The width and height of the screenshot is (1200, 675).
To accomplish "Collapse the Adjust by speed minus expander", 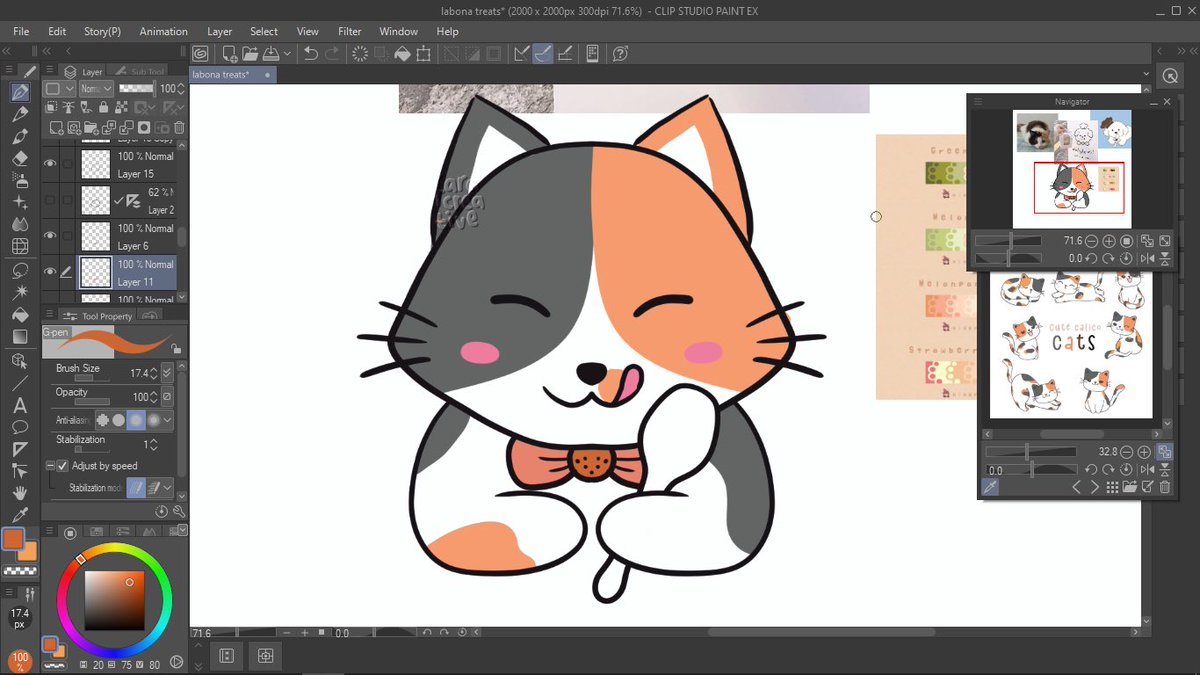I will [50, 466].
